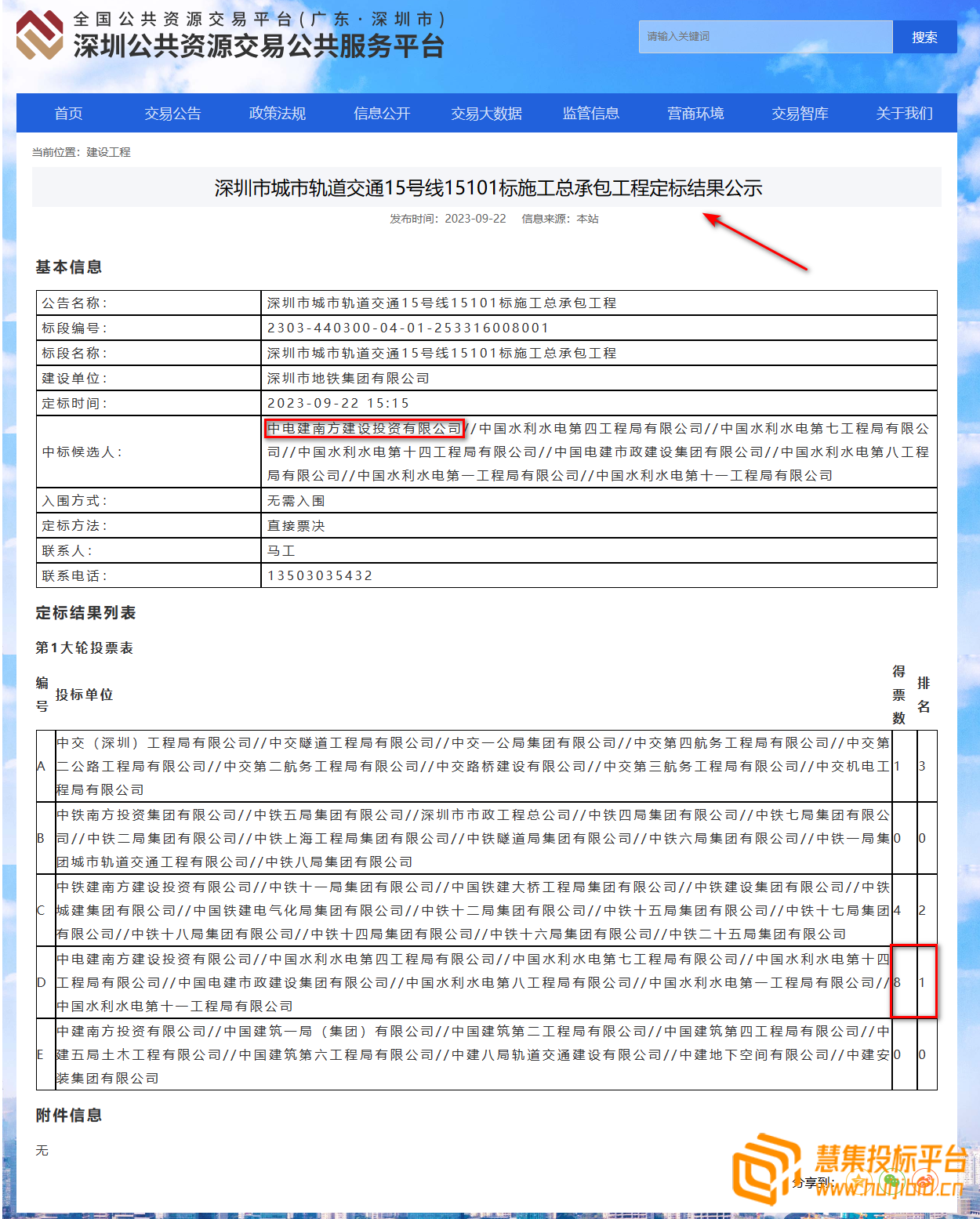Select 信息公开 in the nav bar

coord(382,113)
